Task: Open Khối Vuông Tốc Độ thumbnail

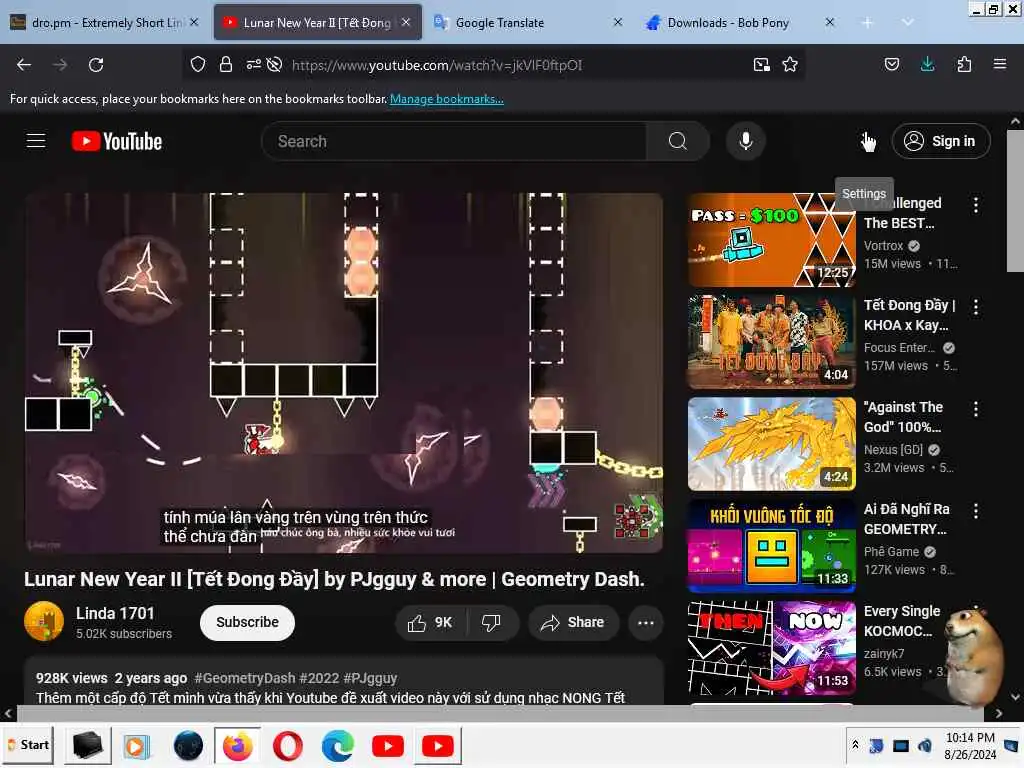Action: [x=771, y=545]
